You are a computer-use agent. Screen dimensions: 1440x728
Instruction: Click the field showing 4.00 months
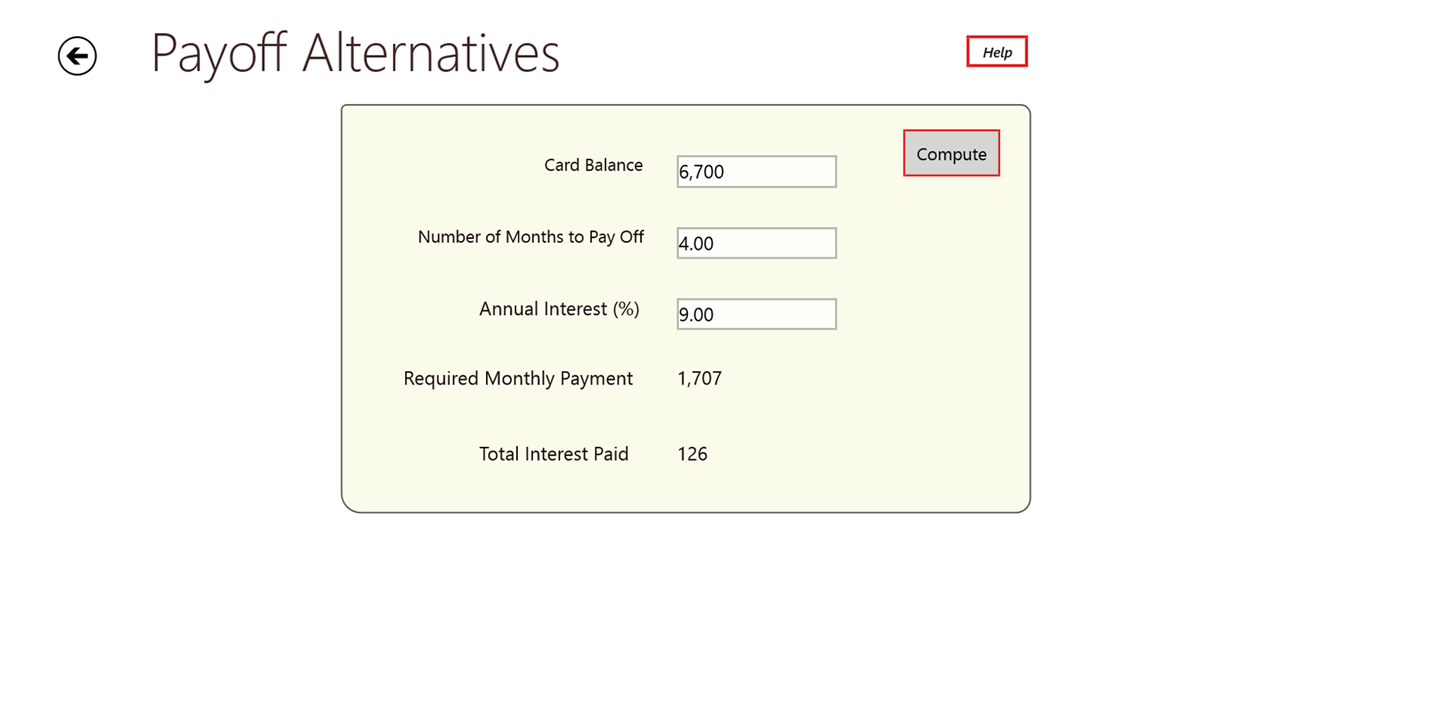click(x=756, y=243)
